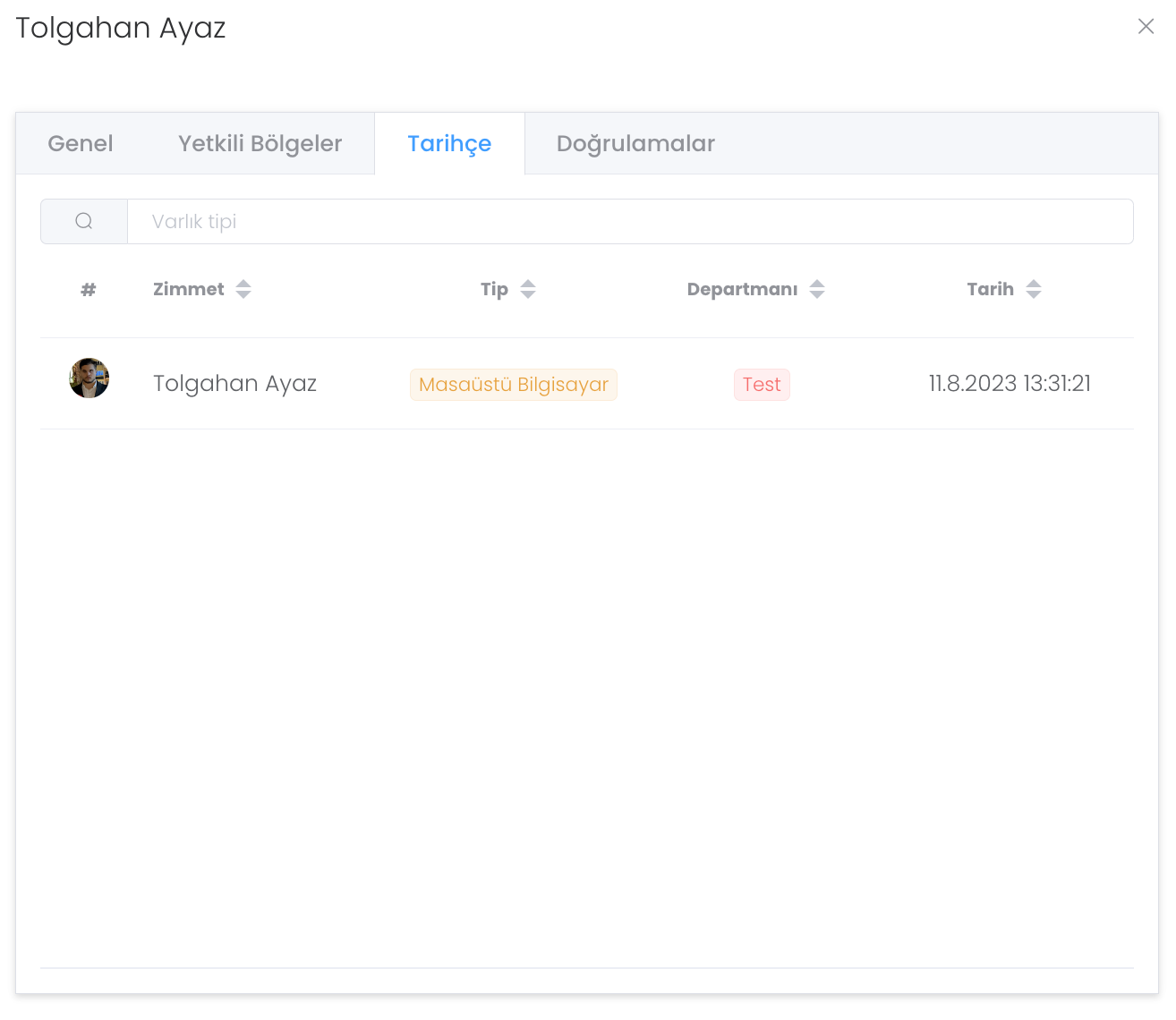The height and width of the screenshot is (1020, 1176).
Task: Click the Tip column header label
Action: click(x=494, y=289)
